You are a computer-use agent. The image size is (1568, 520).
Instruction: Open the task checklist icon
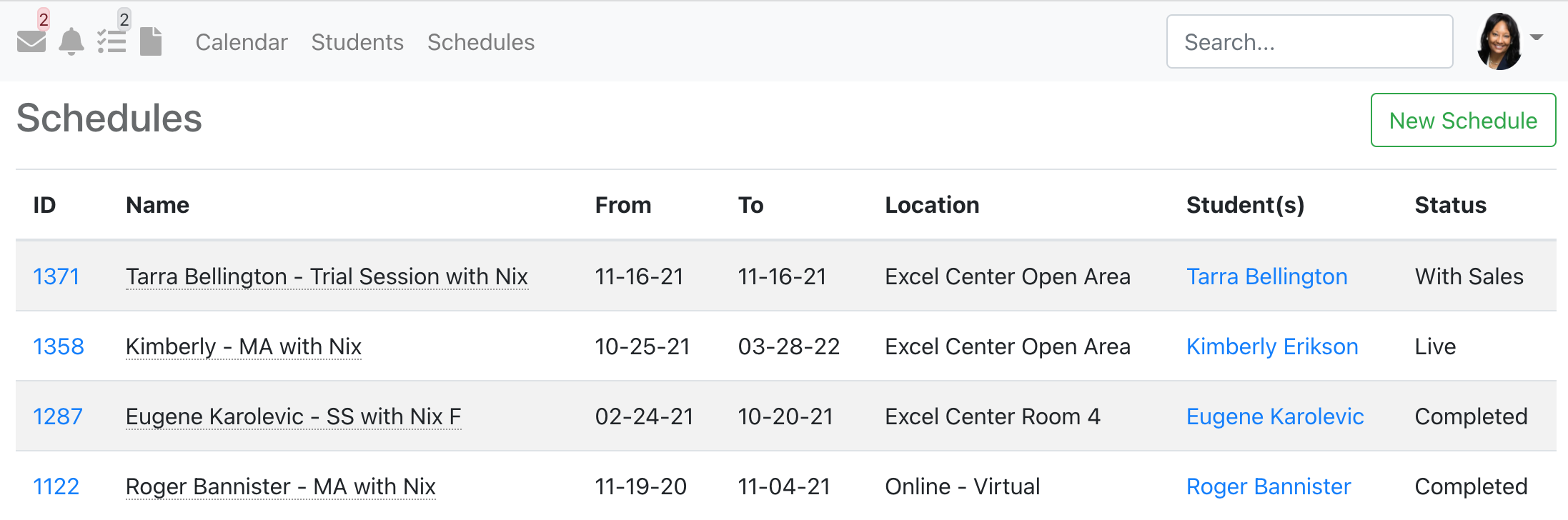pyautogui.click(x=113, y=41)
